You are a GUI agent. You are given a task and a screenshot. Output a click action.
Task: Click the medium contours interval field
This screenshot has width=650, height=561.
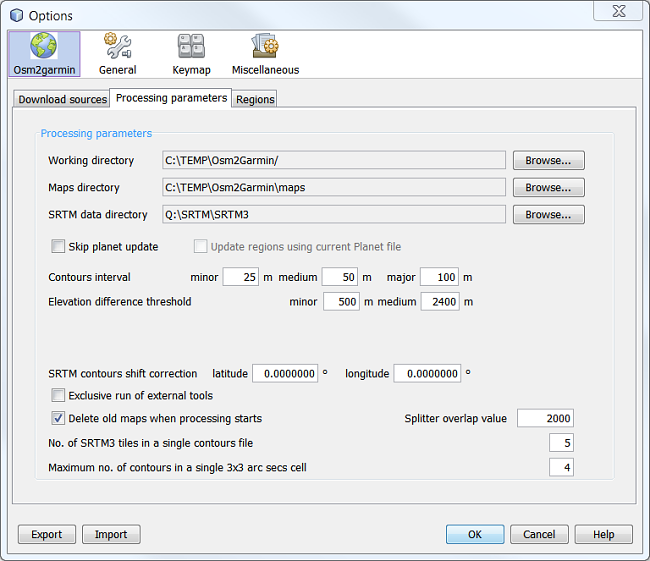pos(340,277)
